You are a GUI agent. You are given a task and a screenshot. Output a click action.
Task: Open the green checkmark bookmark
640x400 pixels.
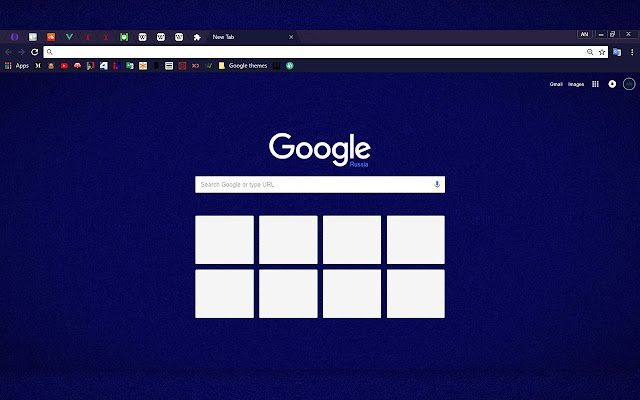coord(209,66)
